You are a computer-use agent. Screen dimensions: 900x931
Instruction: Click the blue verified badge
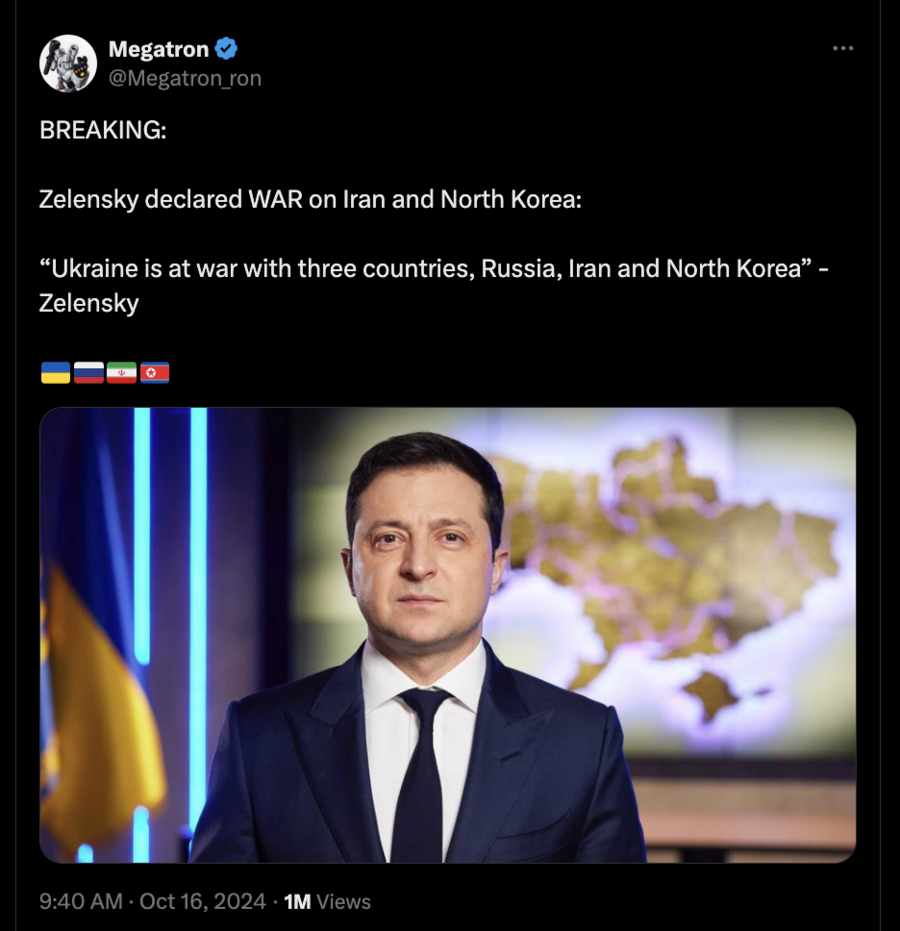click(x=227, y=49)
